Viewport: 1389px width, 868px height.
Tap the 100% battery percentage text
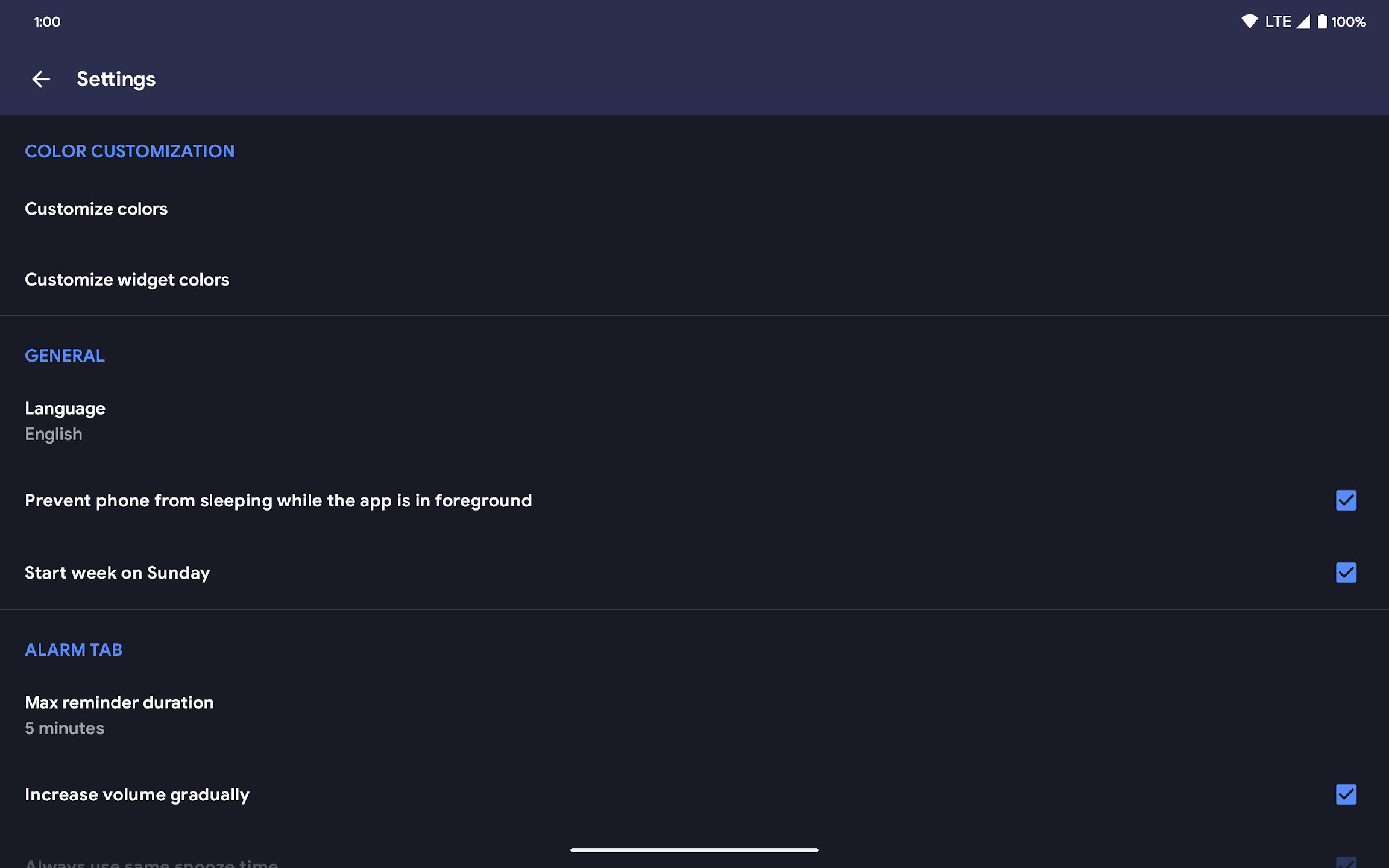(x=1349, y=22)
